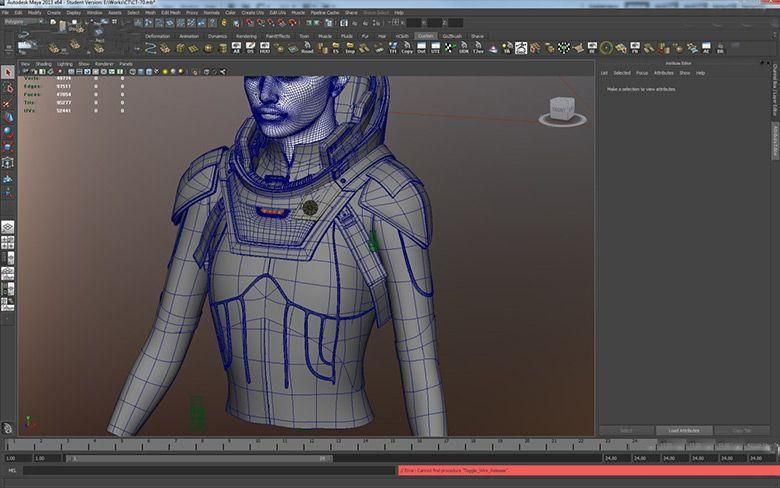Image resolution: width=780 pixels, height=488 pixels.
Task: Click the 'FE' shelf button
Action: pos(592,48)
